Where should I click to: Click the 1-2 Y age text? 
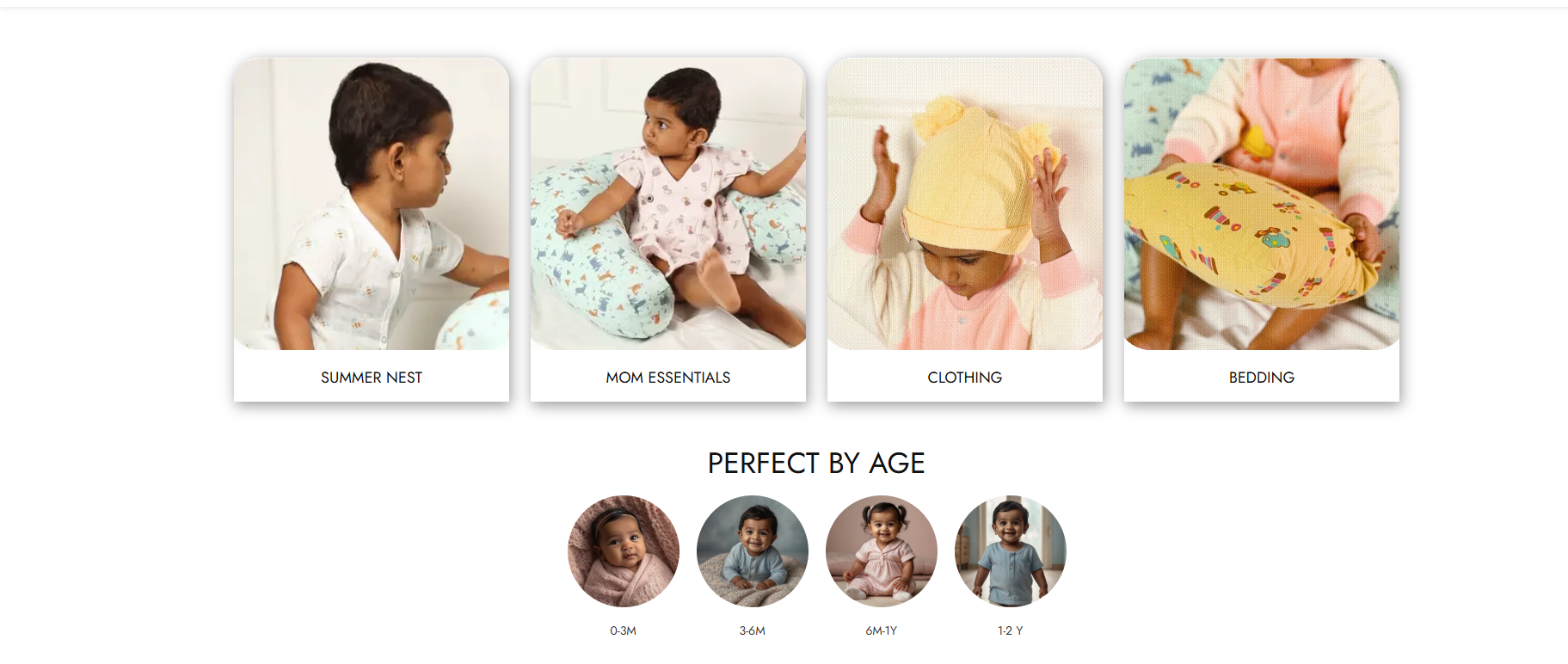pos(1011,630)
